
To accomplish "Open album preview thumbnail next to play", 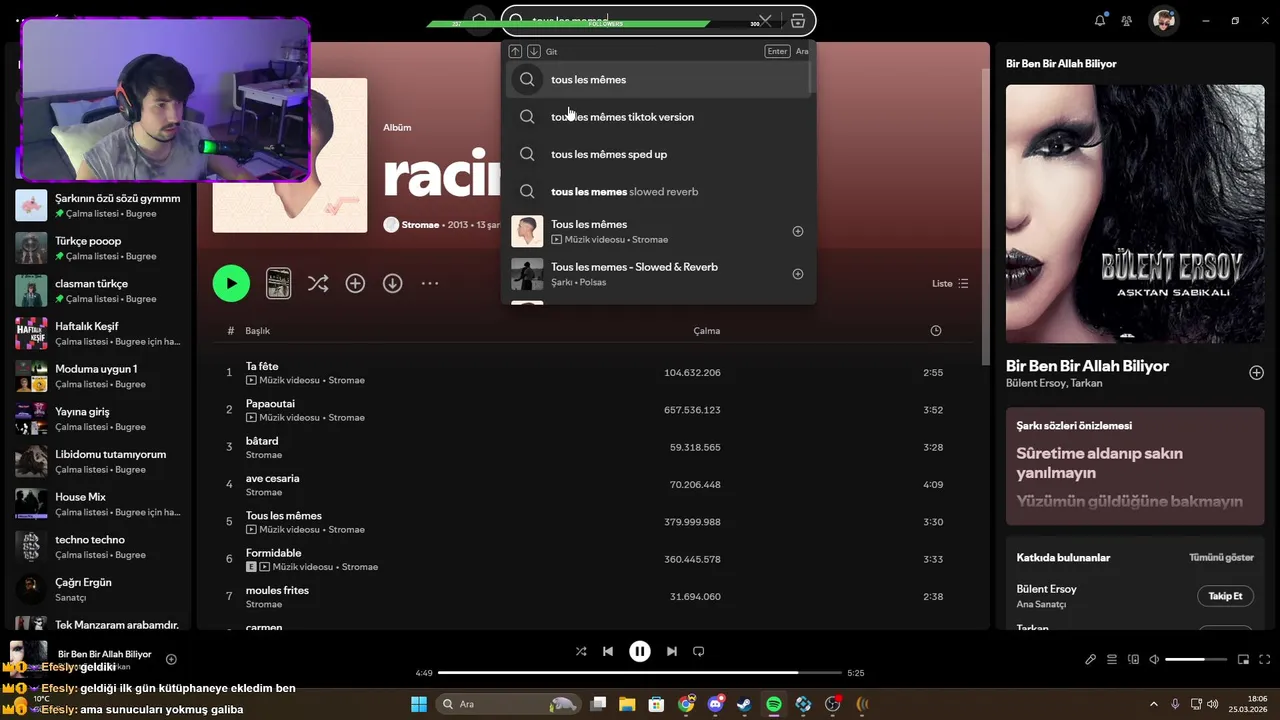I will (x=278, y=283).
